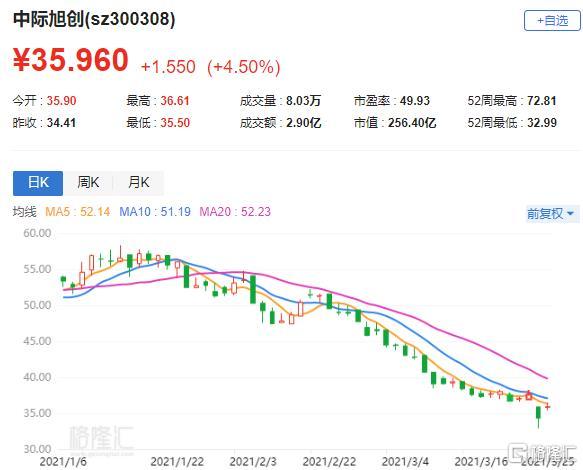Add stock to watchlist with +自选 button
The image size is (583, 470).
[552, 20]
